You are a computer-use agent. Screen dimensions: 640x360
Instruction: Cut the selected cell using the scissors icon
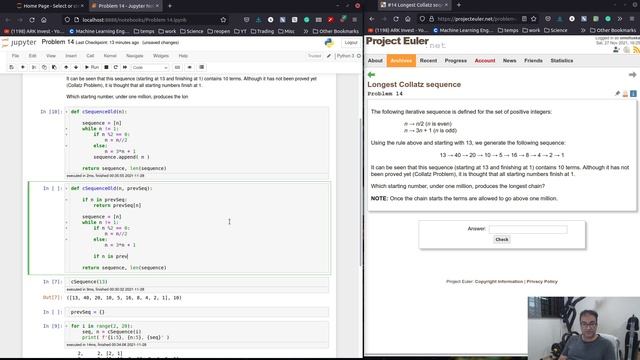click(x=34, y=67)
